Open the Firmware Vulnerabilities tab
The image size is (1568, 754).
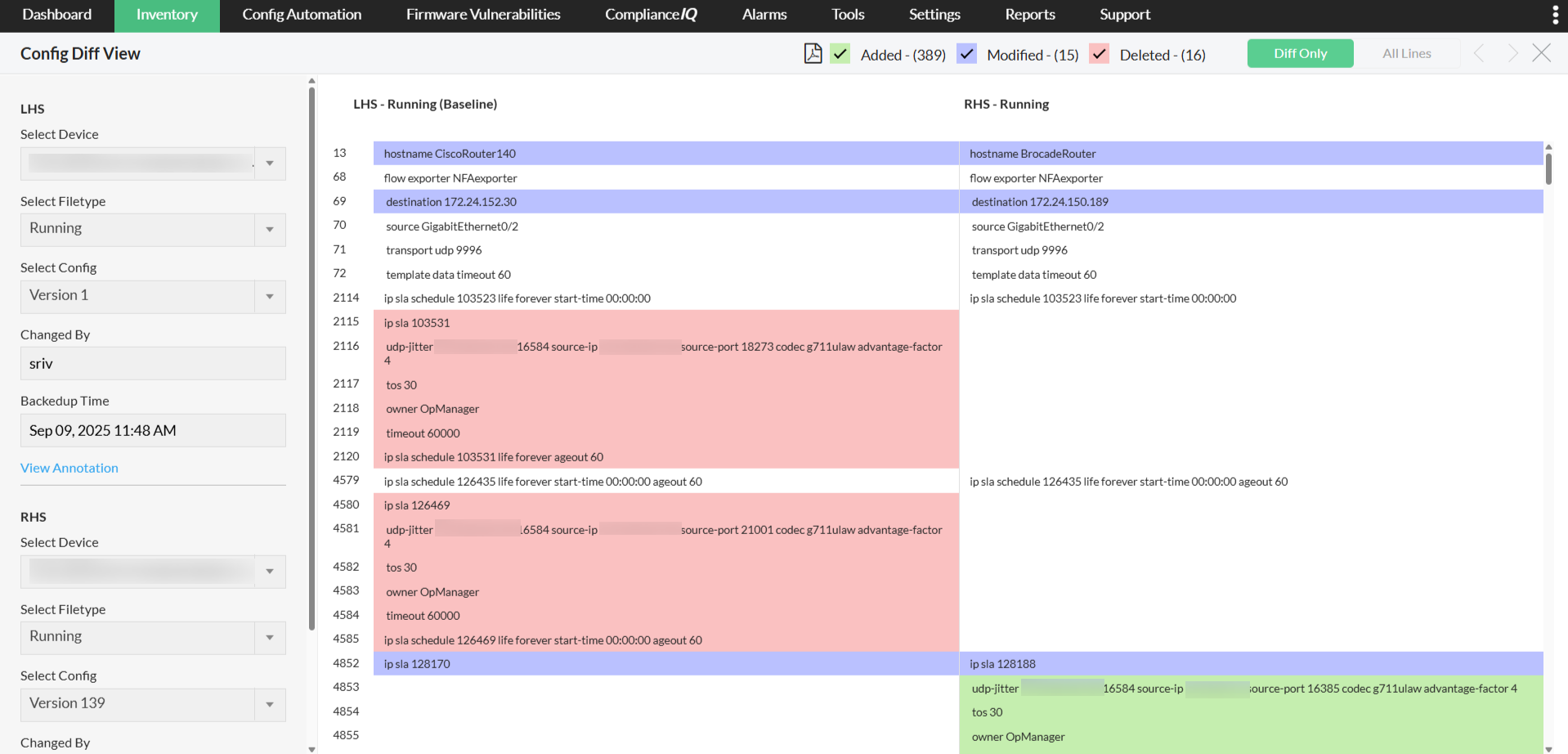tap(483, 15)
